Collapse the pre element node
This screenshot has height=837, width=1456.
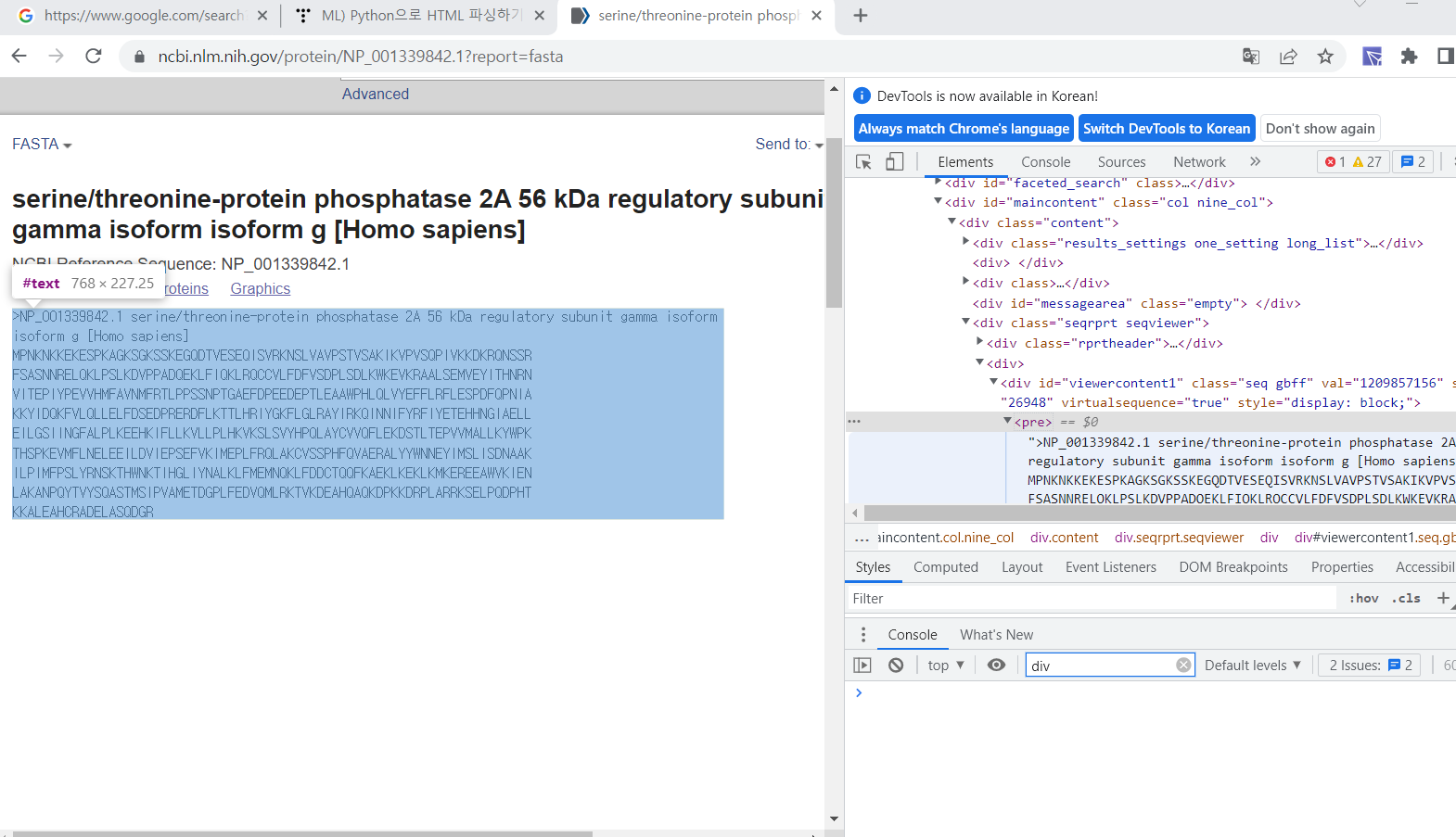pyautogui.click(x=1008, y=421)
